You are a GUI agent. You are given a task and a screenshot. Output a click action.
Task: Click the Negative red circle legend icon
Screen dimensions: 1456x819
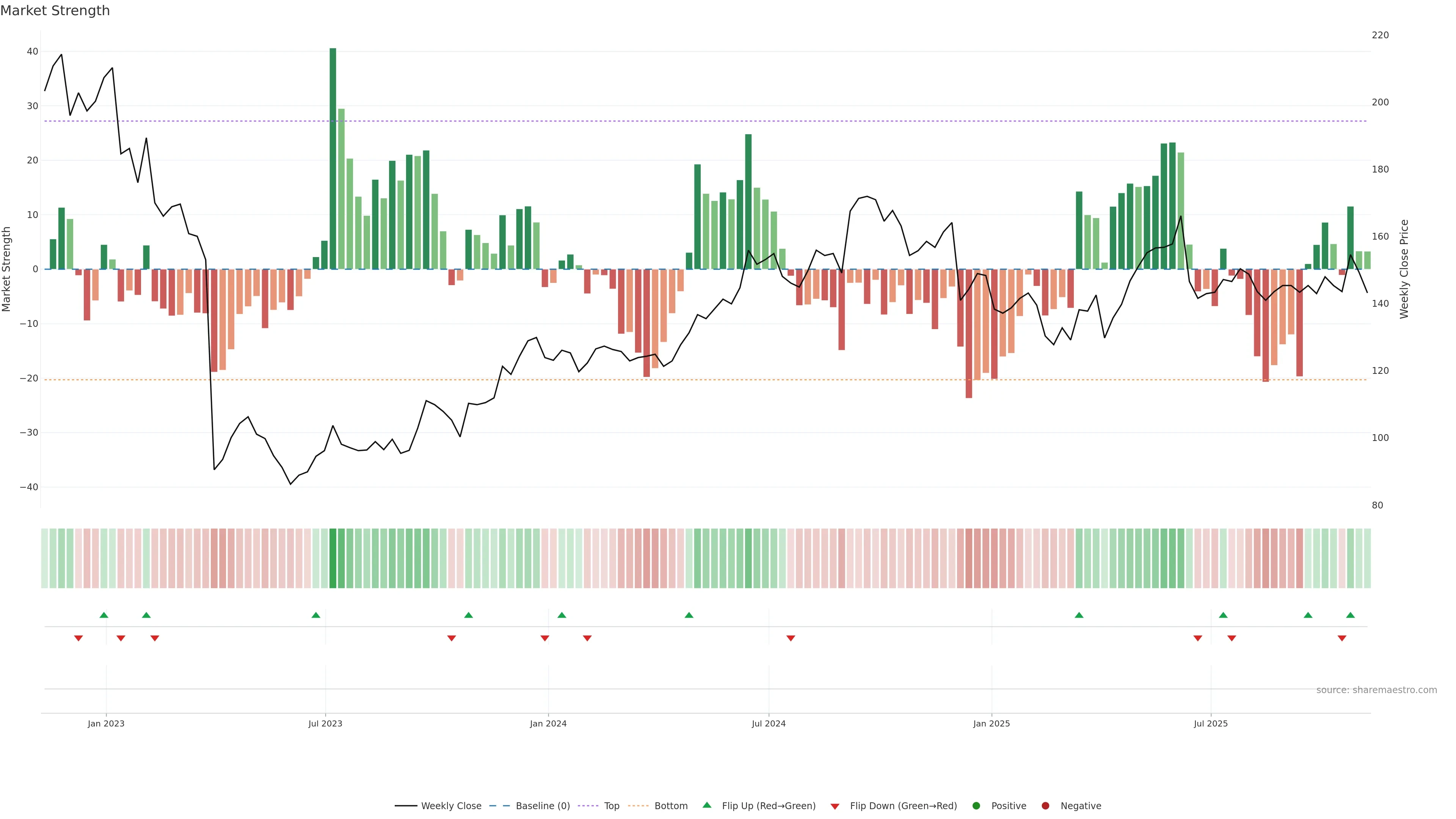click(1045, 806)
